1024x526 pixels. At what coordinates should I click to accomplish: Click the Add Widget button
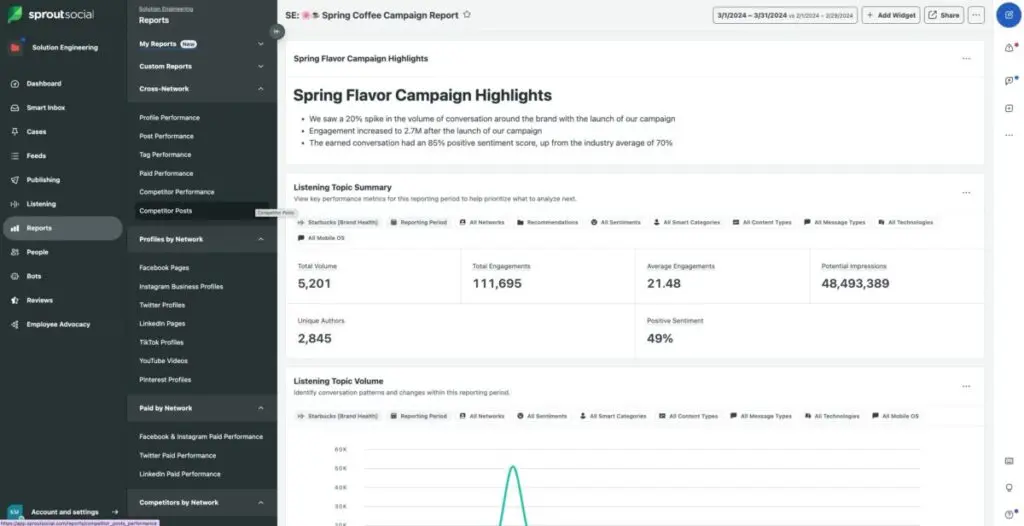890,15
